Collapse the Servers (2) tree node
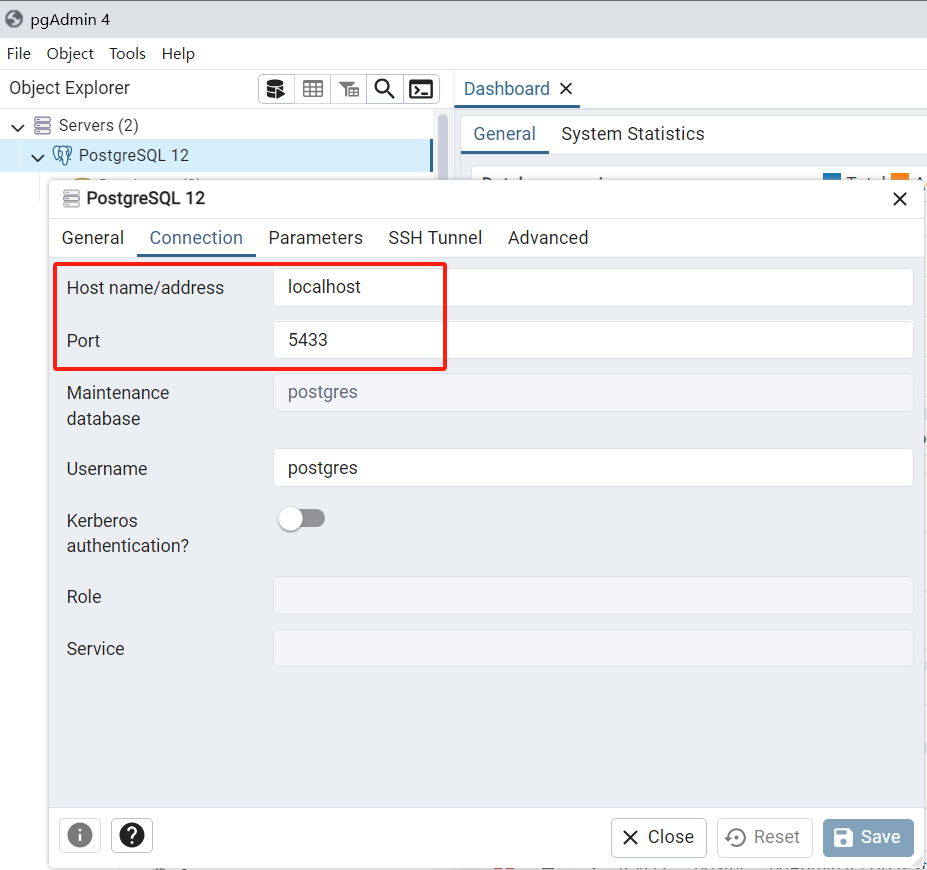 point(18,126)
